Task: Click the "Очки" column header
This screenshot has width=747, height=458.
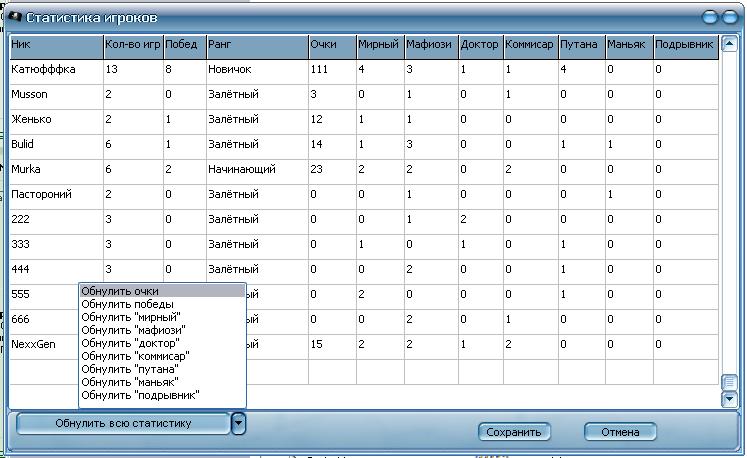Action: coord(329,46)
